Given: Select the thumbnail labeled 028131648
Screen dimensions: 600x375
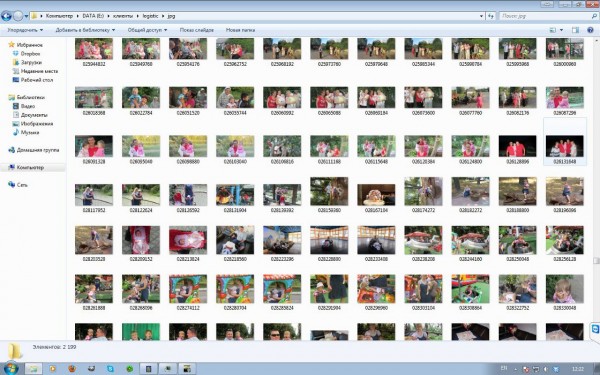Looking at the screenshot, I should click(565, 150).
